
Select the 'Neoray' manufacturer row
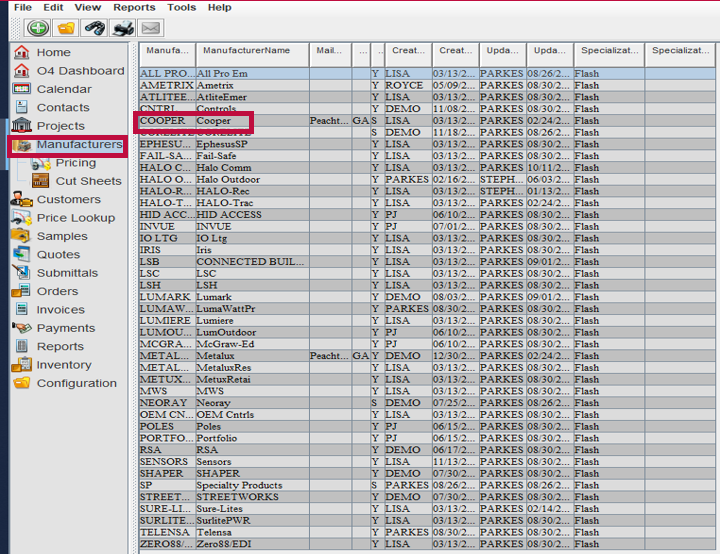click(x=427, y=403)
